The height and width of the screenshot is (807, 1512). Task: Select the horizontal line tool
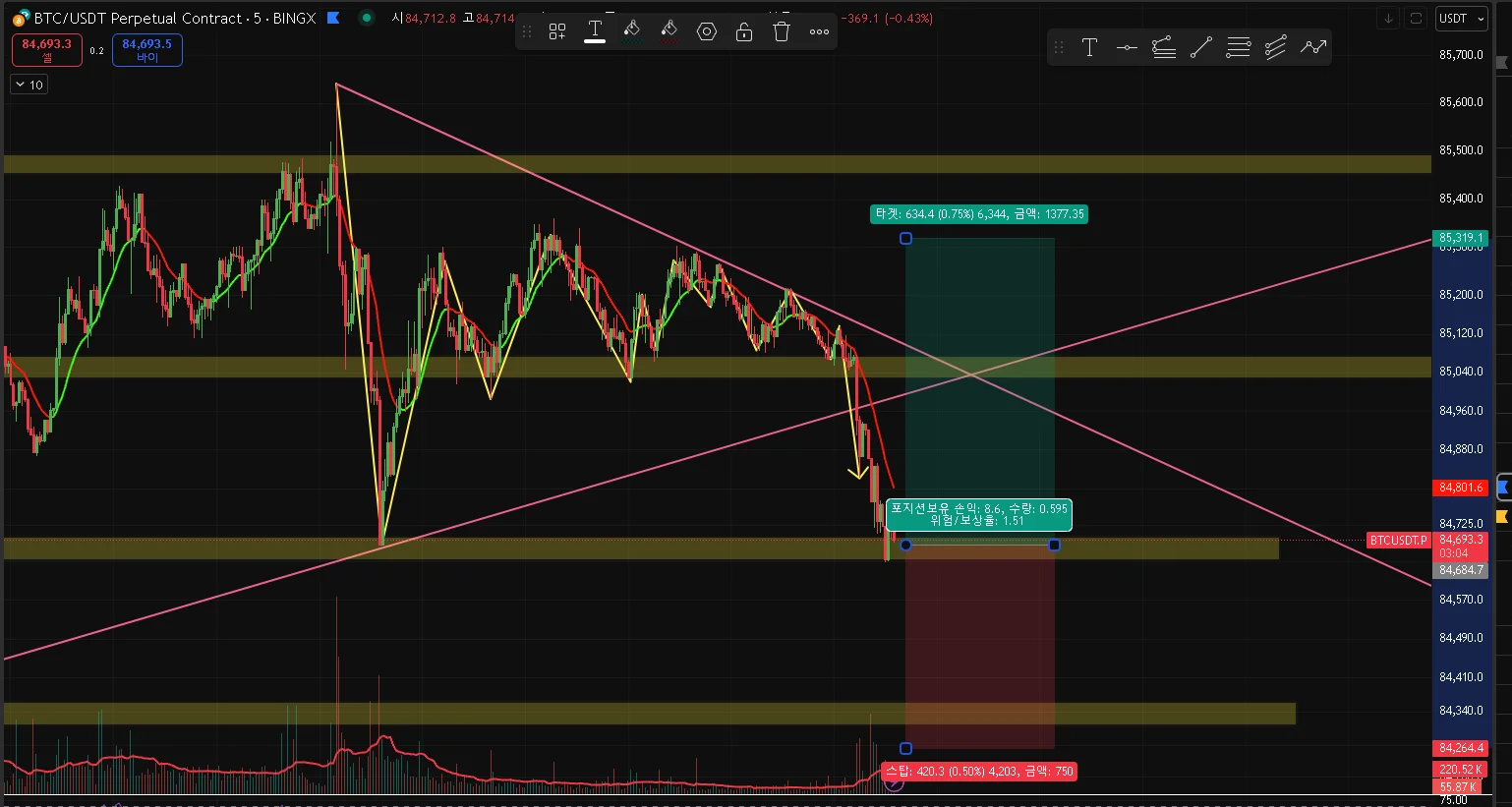pyautogui.click(x=1127, y=47)
